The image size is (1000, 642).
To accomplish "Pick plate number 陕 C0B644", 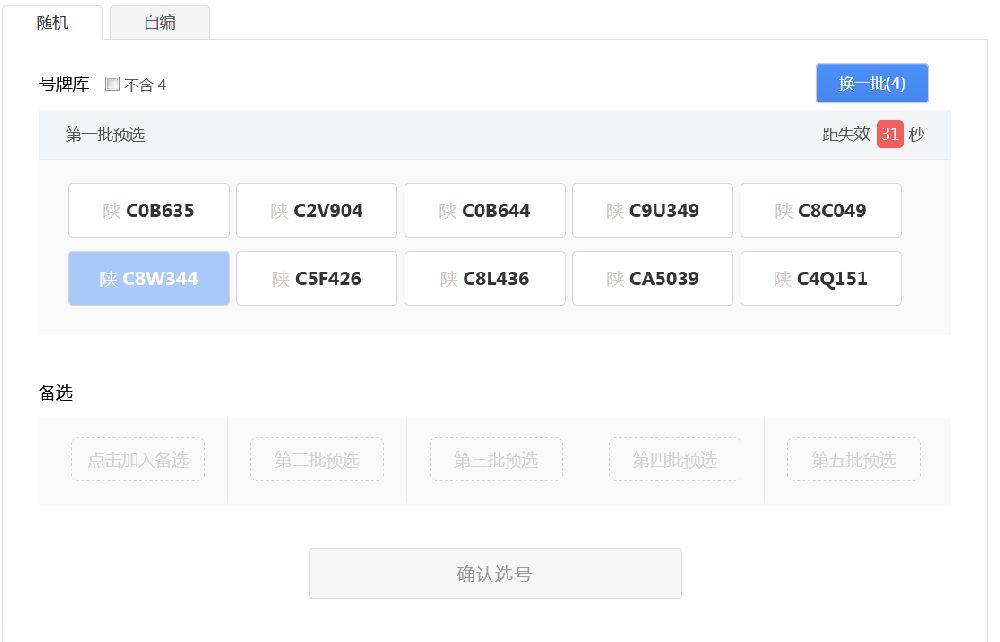I will tap(485, 211).
